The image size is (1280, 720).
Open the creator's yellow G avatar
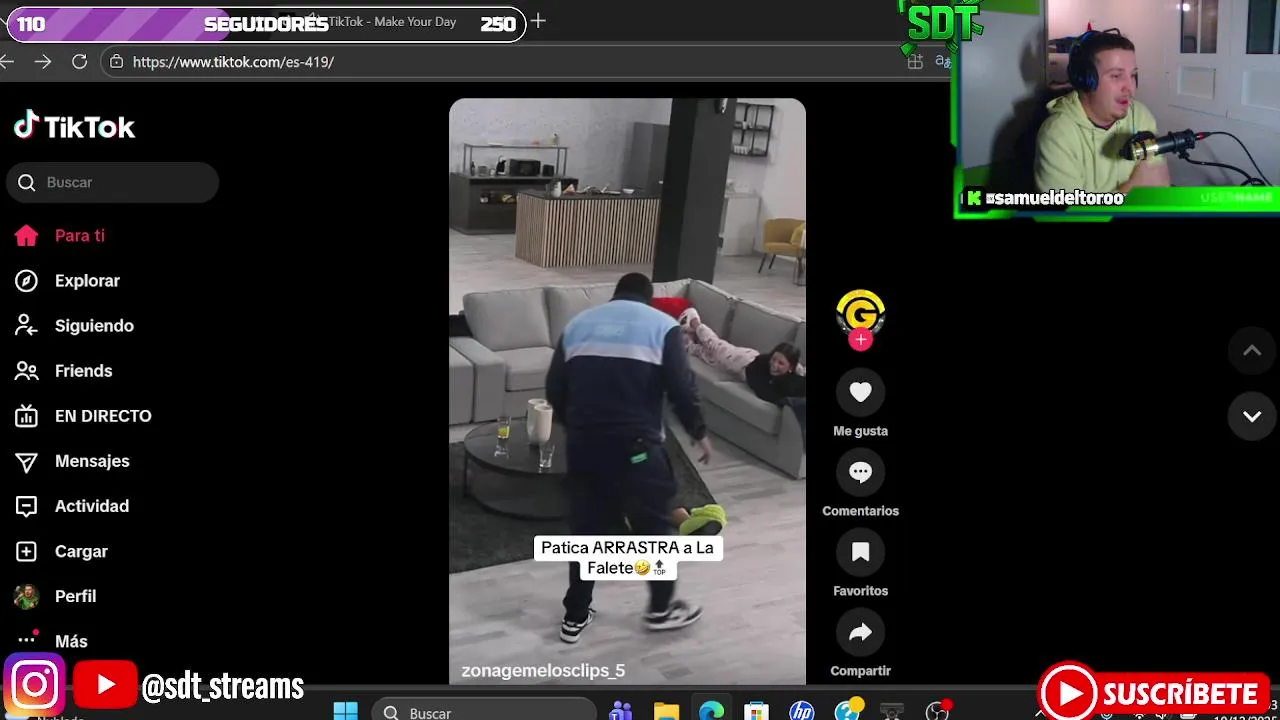pyautogui.click(x=860, y=312)
